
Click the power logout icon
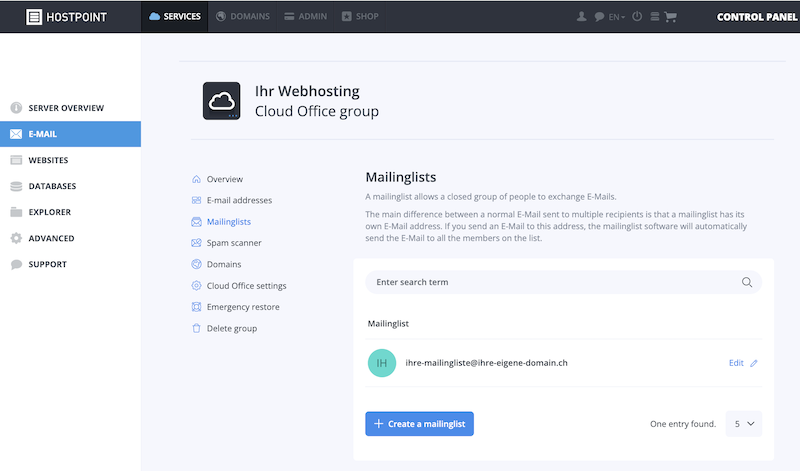coord(637,16)
